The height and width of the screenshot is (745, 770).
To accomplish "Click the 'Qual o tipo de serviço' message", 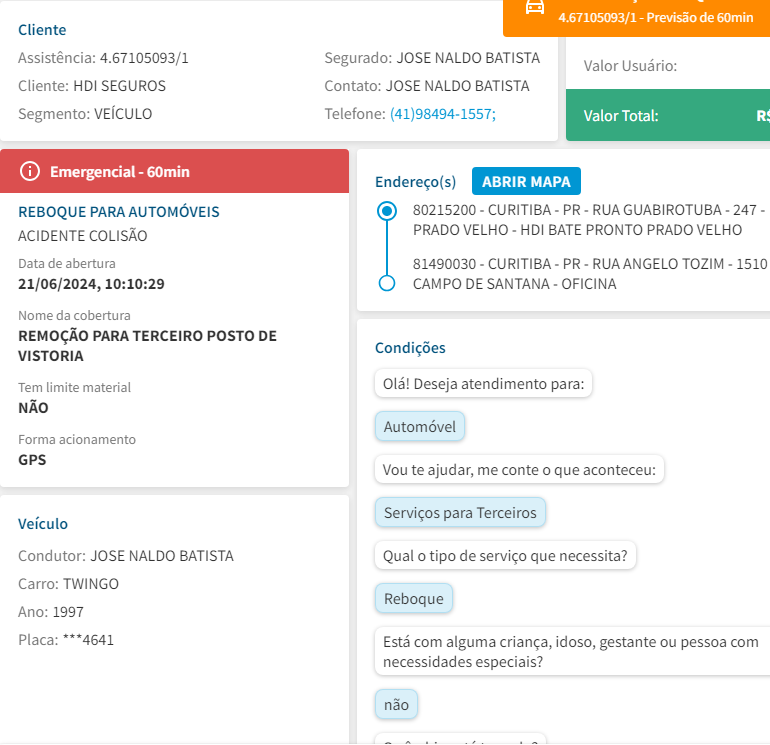I will tap(505, 555).
